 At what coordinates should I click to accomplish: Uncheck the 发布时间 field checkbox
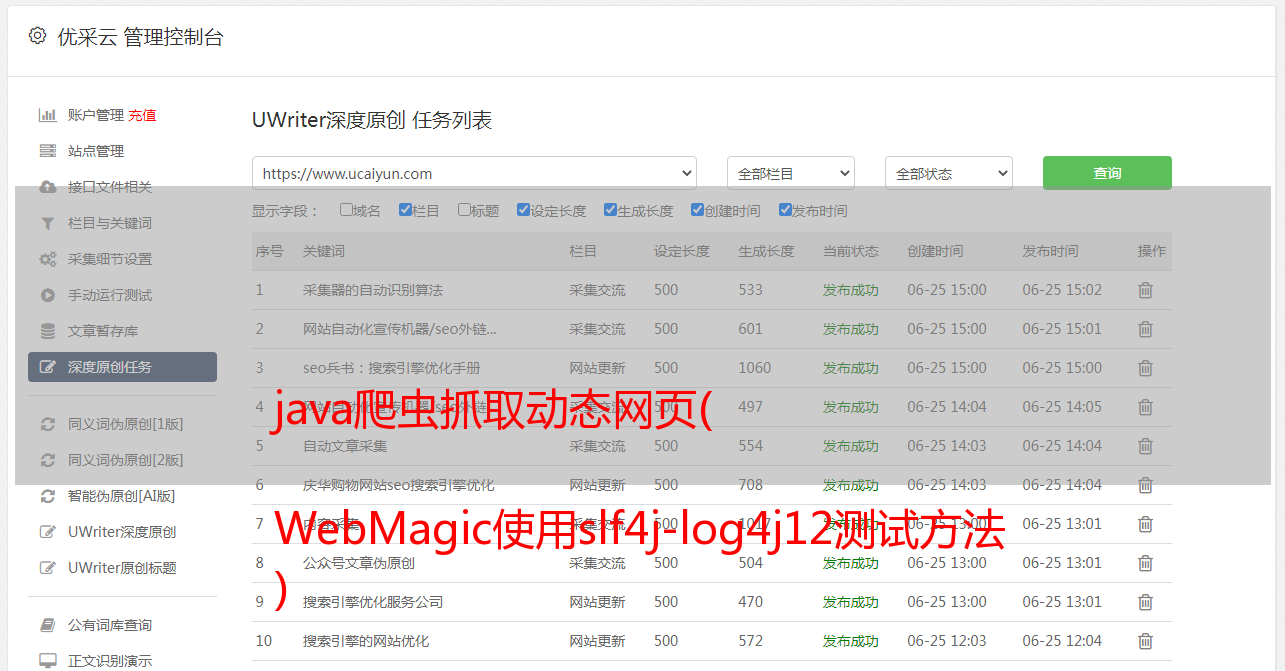(x=785, y=210)
